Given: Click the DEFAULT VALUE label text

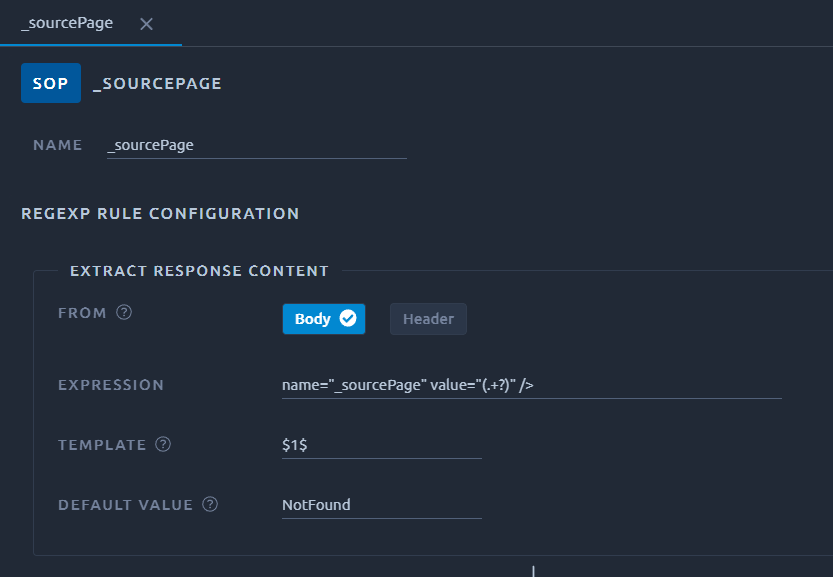Looking at the screenshot, I should point(125,505).
